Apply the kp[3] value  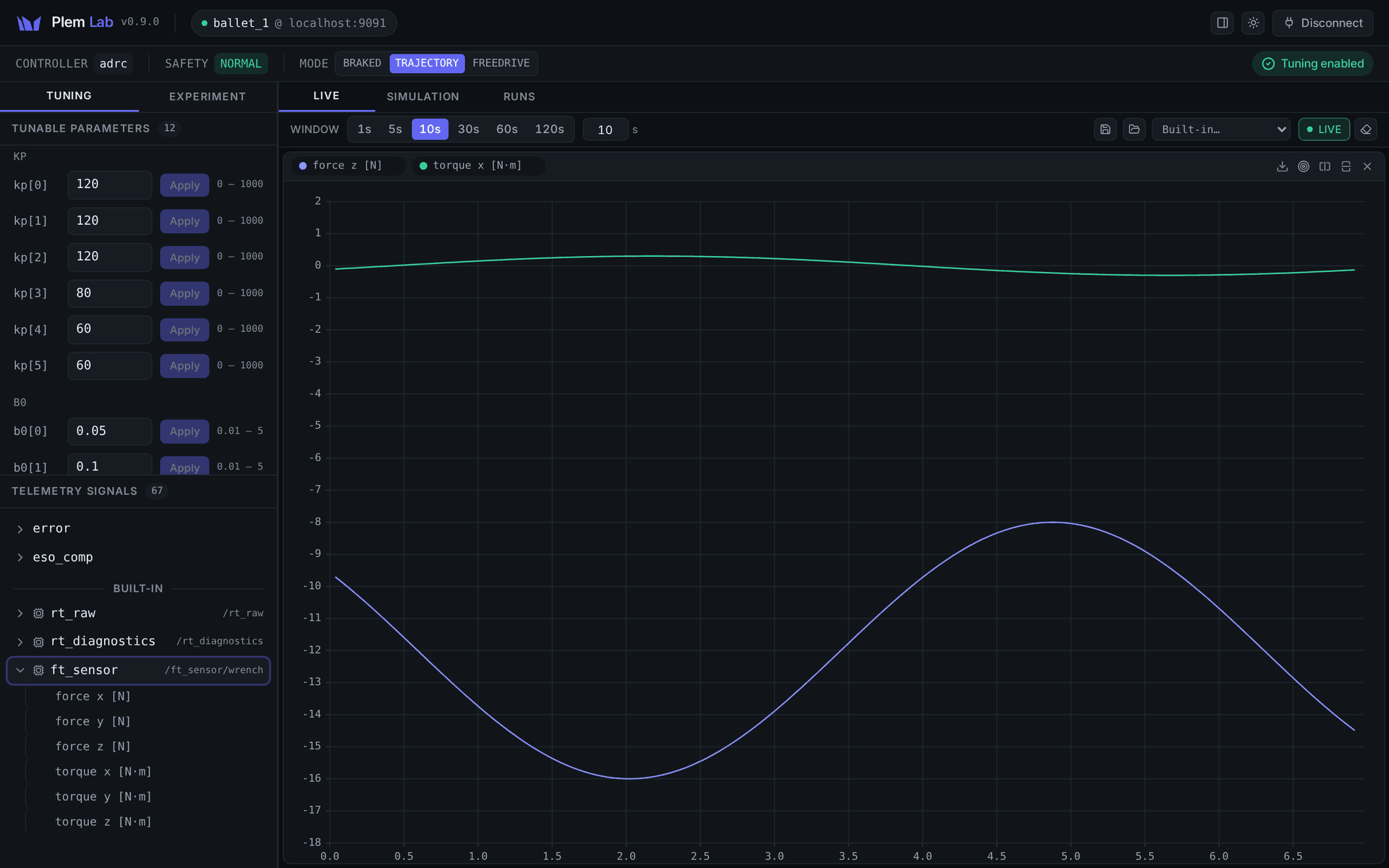point(184,294)
